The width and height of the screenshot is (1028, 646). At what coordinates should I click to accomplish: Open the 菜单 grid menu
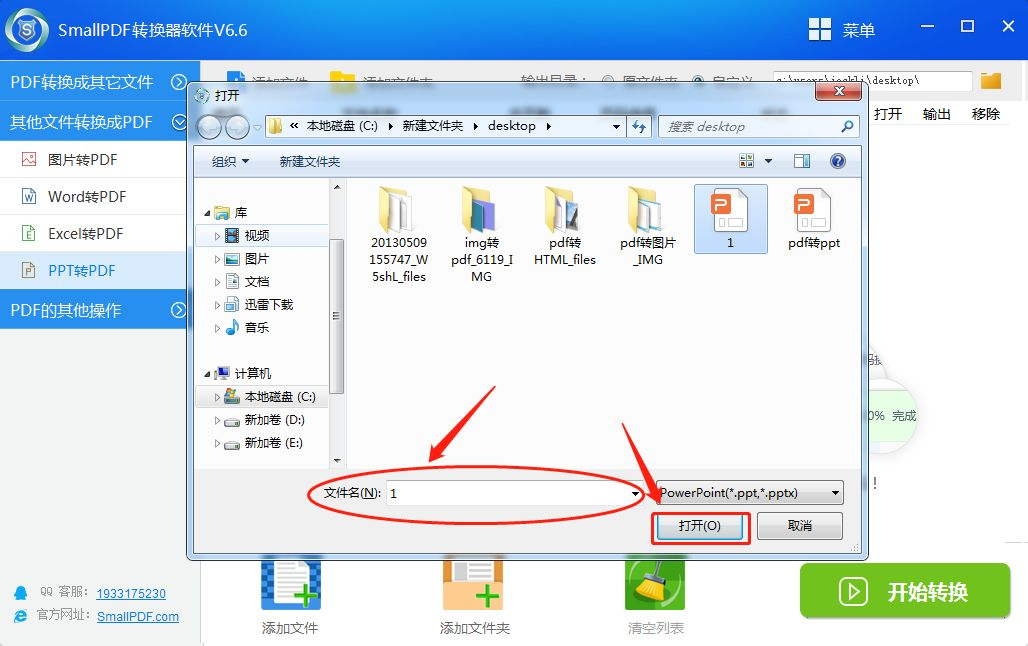point(820,30)
